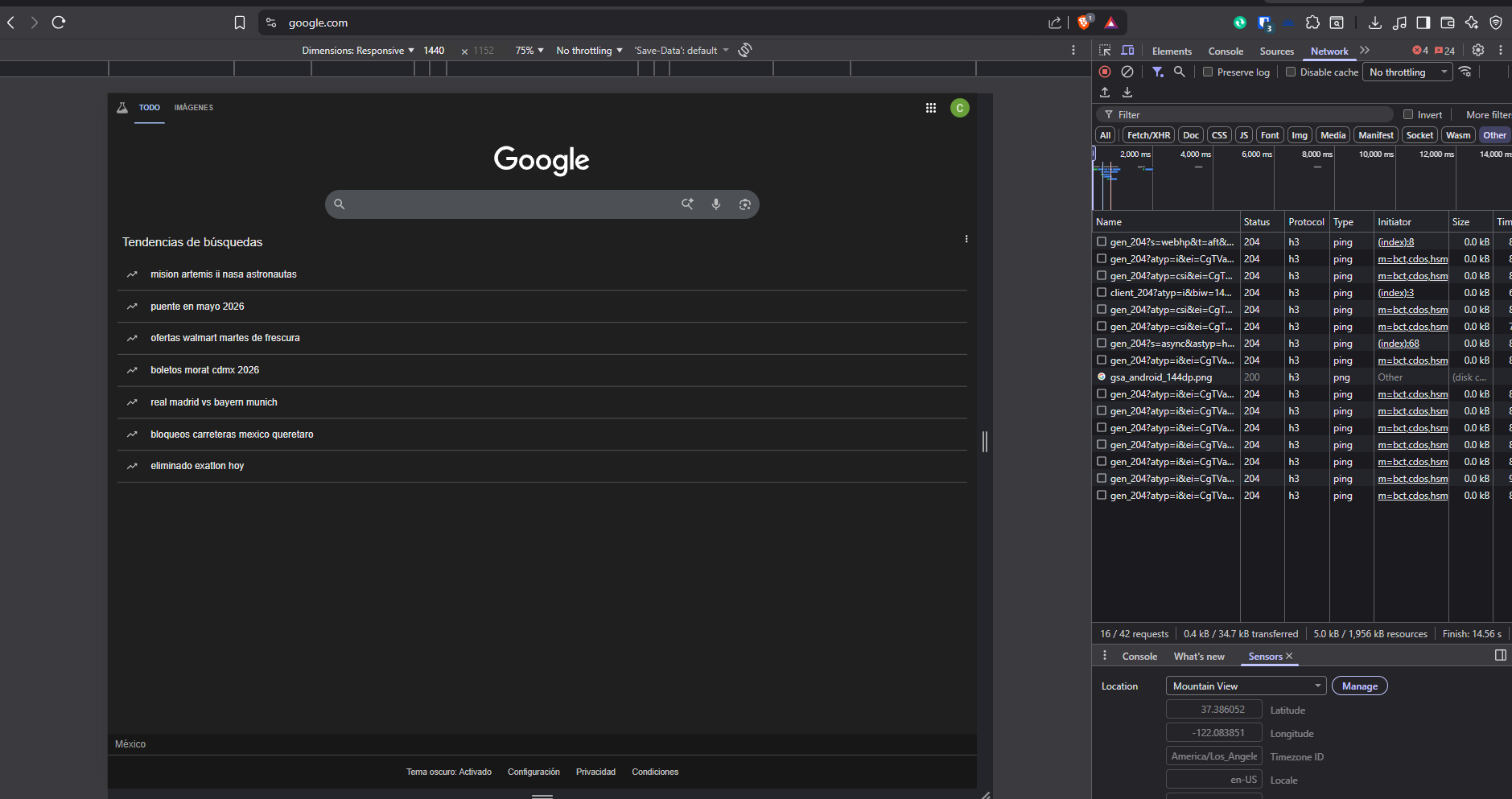This screenshot has height=799, width=1512.
Task: Toggle the device toolbar icon
Action: point(1127,50)
